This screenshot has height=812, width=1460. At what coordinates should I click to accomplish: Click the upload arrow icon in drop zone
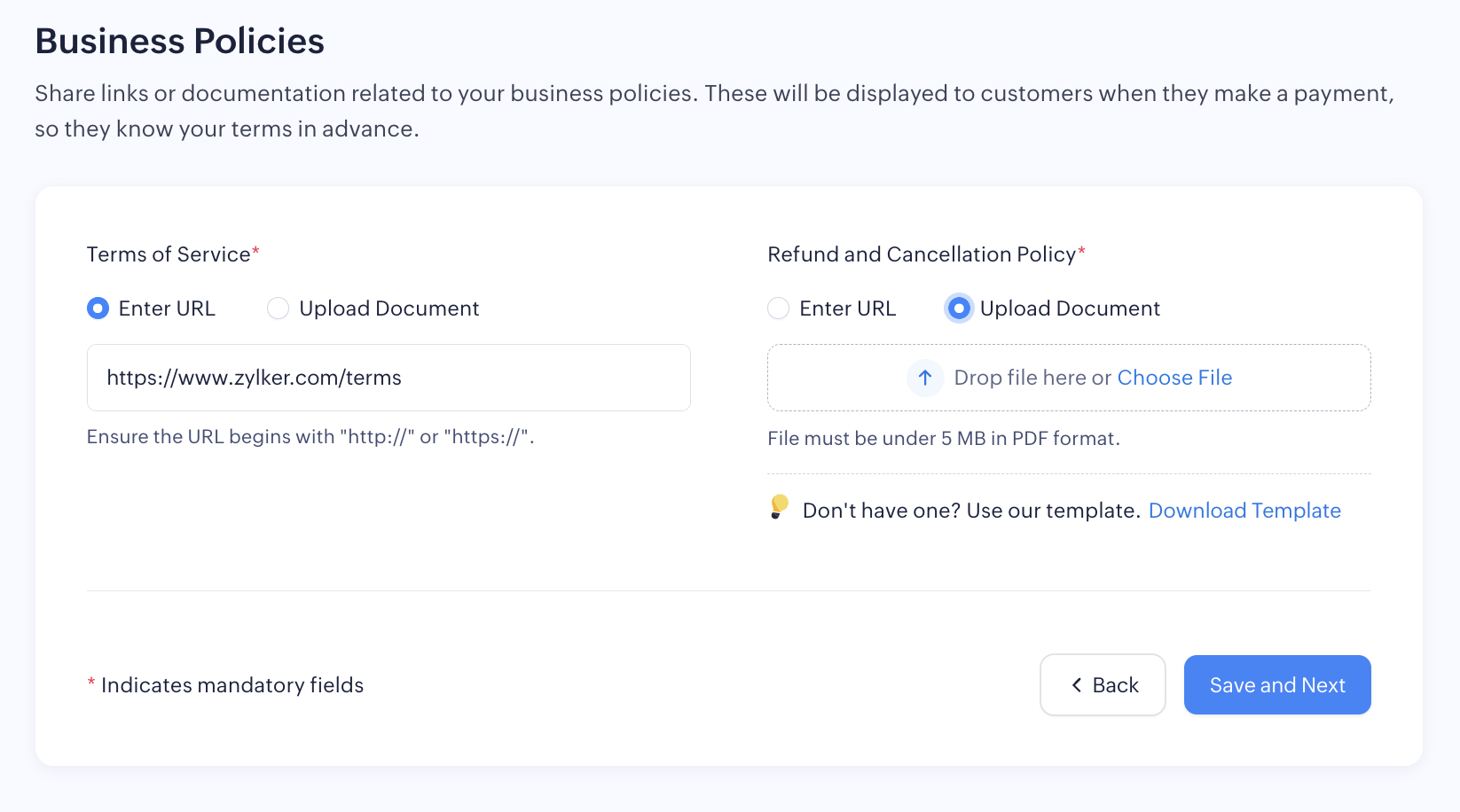[925, 378]
